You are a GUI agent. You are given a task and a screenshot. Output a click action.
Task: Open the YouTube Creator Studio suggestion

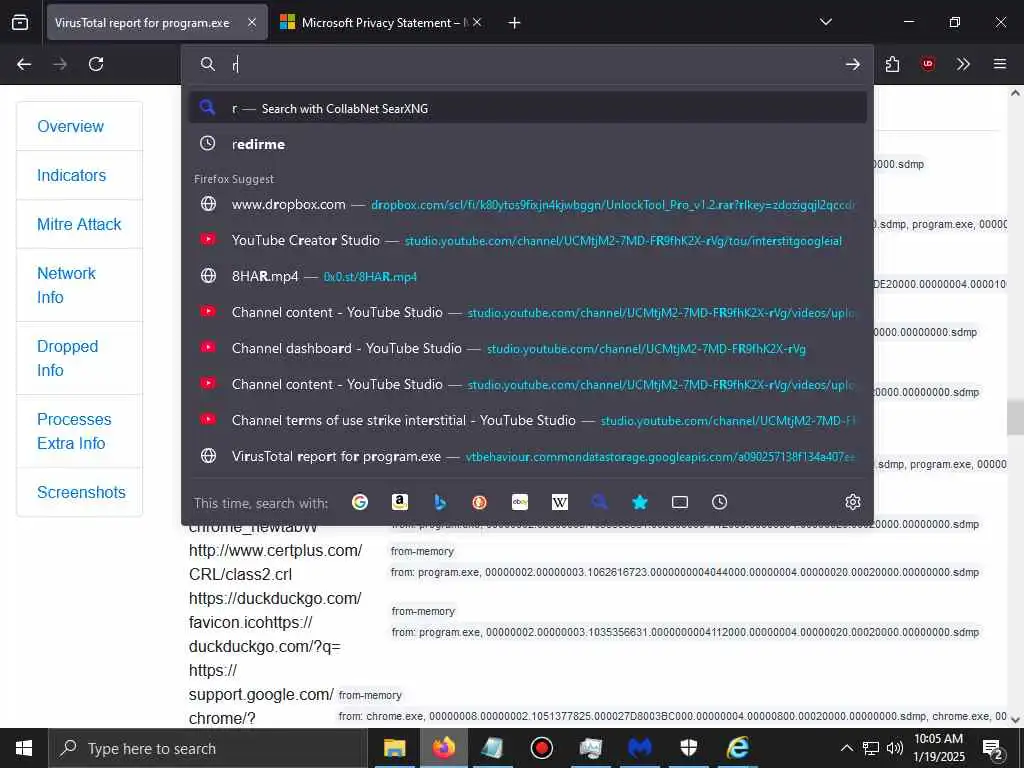pos(528,240)
